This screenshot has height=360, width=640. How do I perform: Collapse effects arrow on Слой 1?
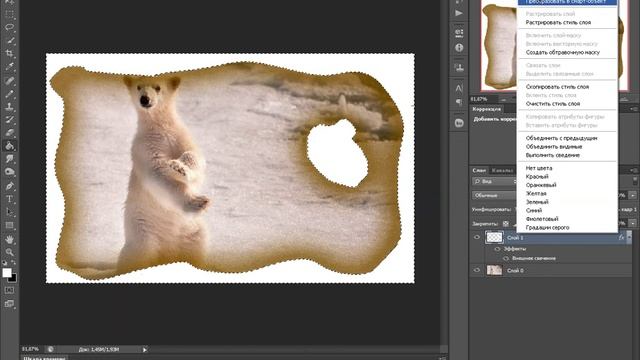tap(629, 237)
